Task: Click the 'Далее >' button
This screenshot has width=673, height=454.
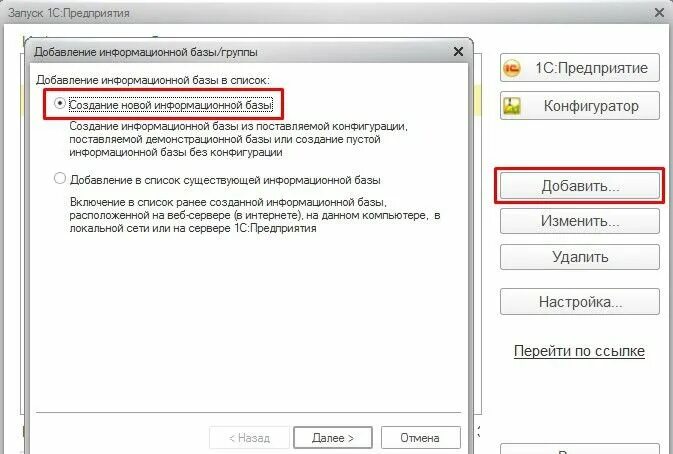Action: (x=333, y=438)
